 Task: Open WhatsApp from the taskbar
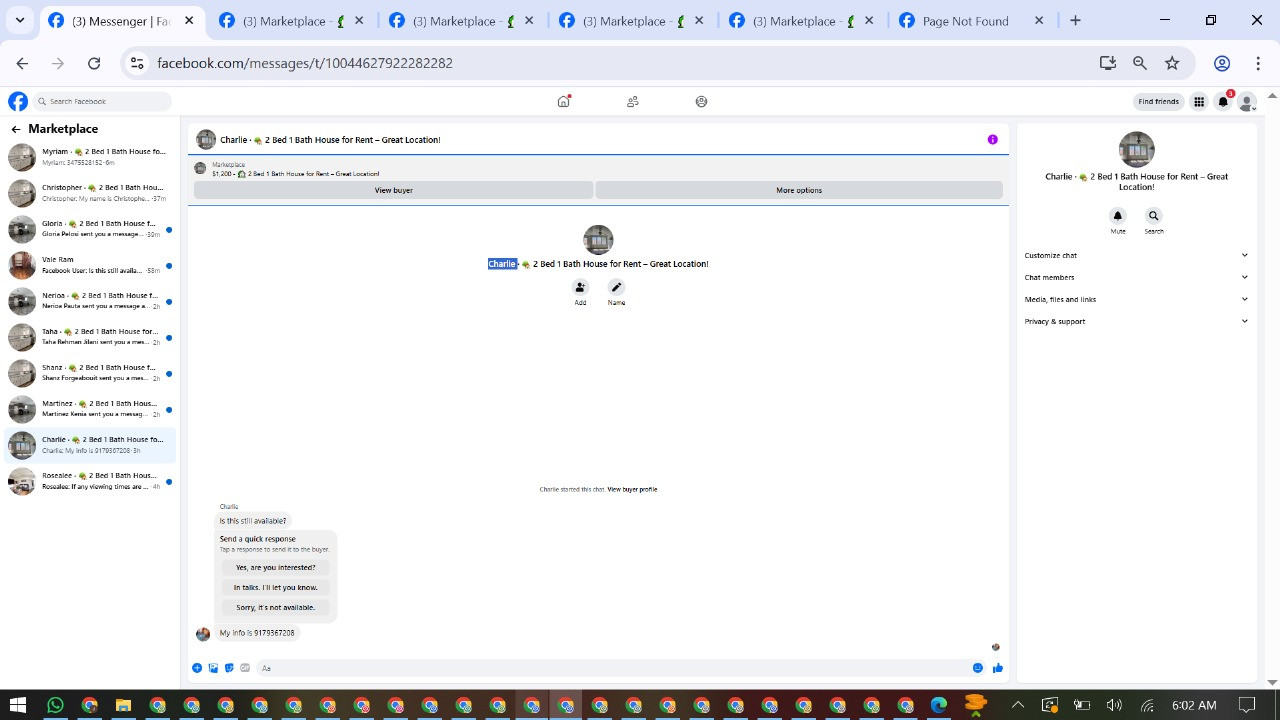click(55, 705)
